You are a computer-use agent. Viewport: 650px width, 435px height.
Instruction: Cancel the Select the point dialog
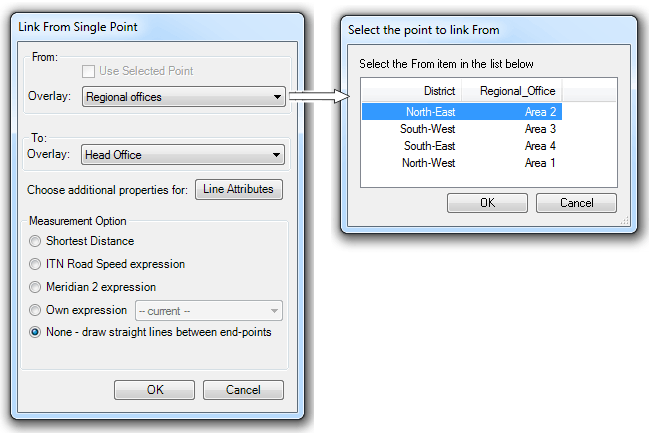click(576, 203)
